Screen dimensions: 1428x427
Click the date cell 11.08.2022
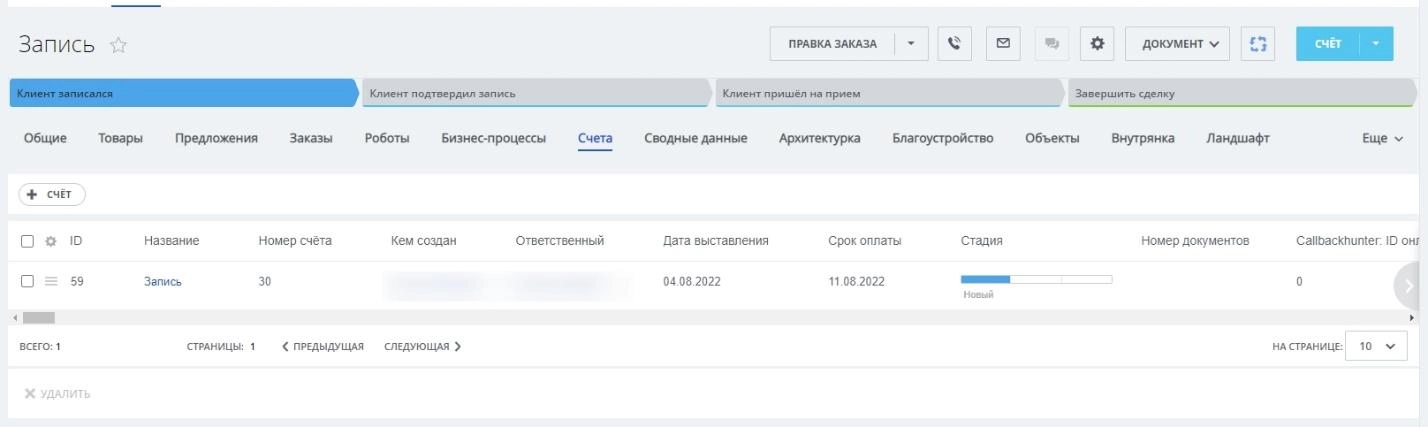pyautogui.click(x=857, y=282)
